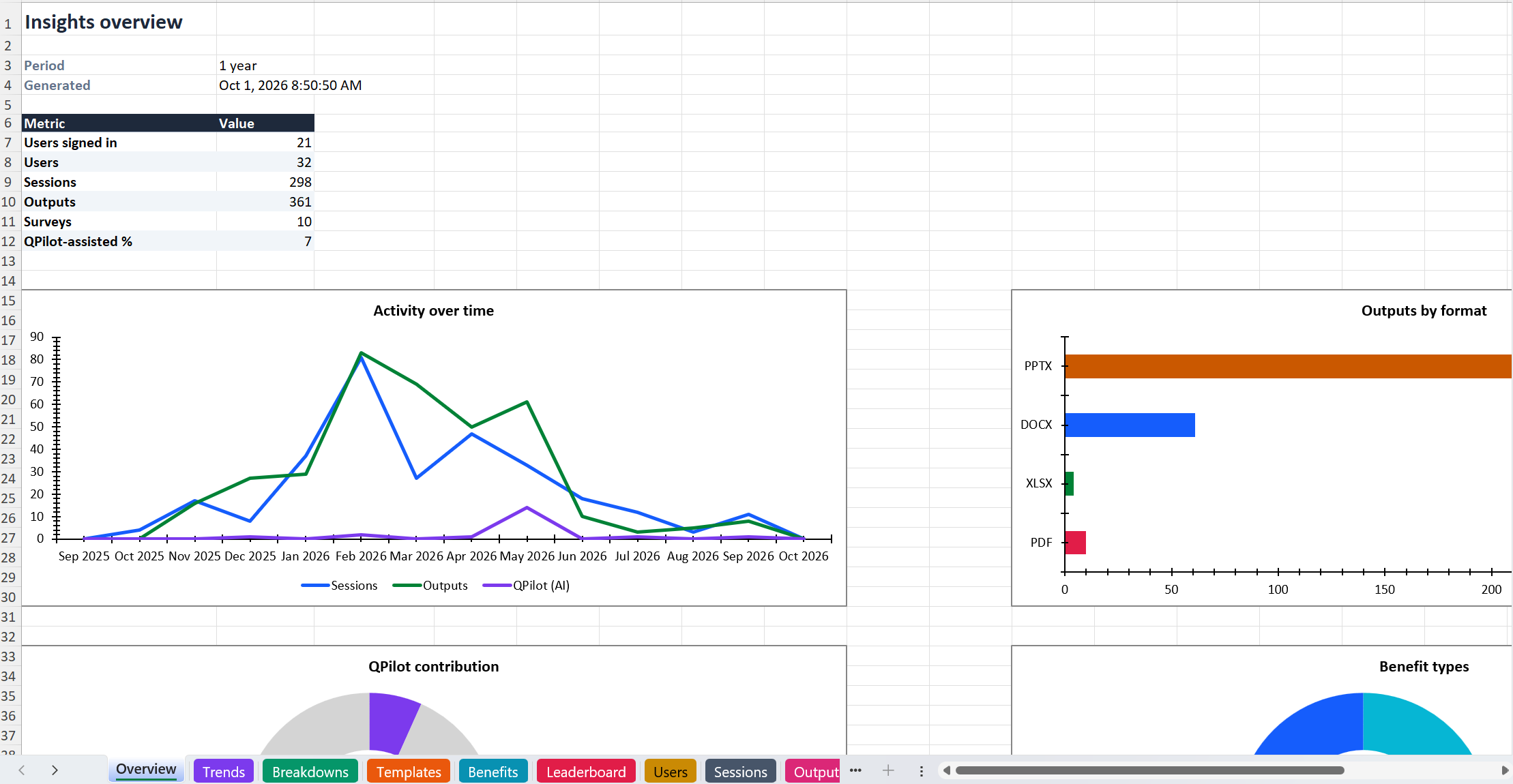Image resolution: width=1513 pixels, height=784 pixels.
Task: Switch to the Overview sheet tab
Action: (146, 770)
